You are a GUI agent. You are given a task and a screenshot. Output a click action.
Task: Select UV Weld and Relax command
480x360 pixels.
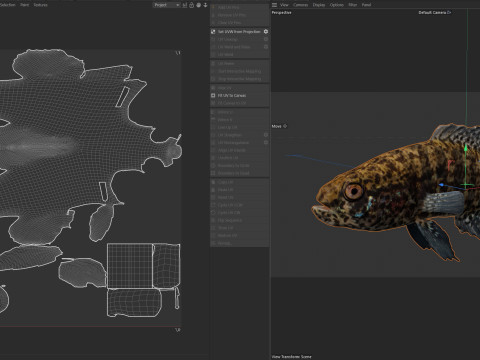[x=237, y=47]
